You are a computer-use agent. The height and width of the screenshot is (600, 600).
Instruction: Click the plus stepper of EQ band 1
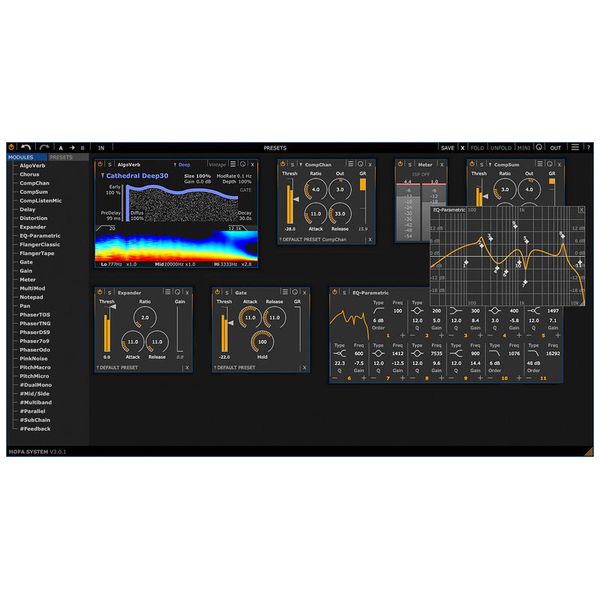(x=402, y=335)
